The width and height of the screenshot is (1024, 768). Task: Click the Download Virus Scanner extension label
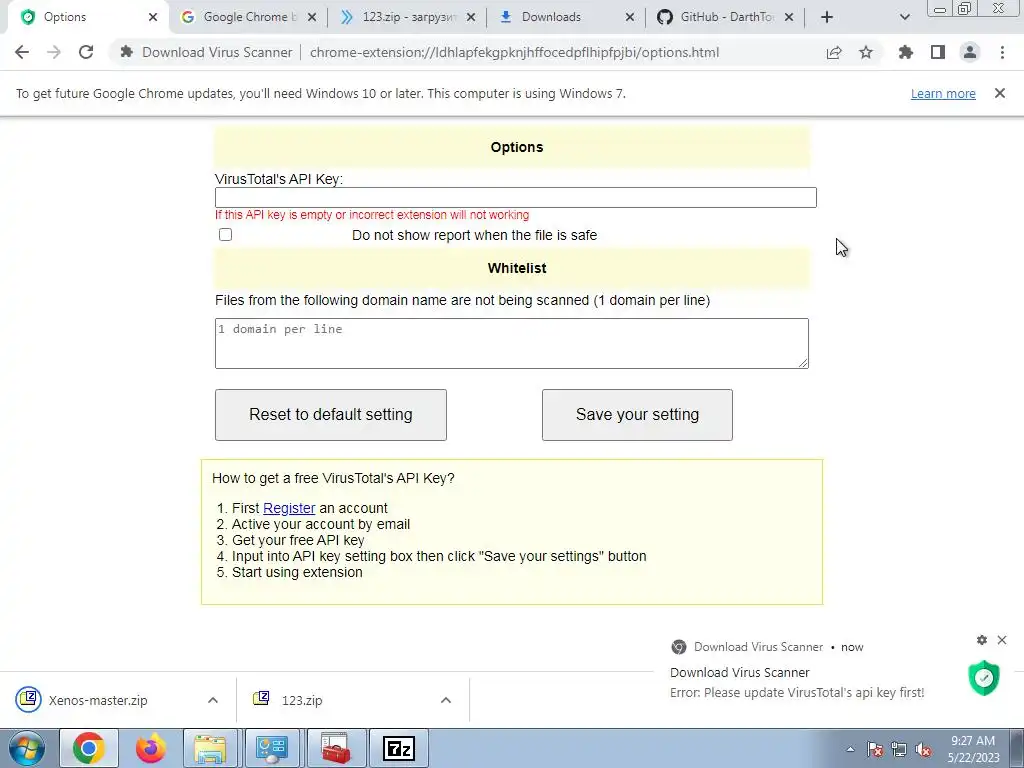[x=217, y=52]
